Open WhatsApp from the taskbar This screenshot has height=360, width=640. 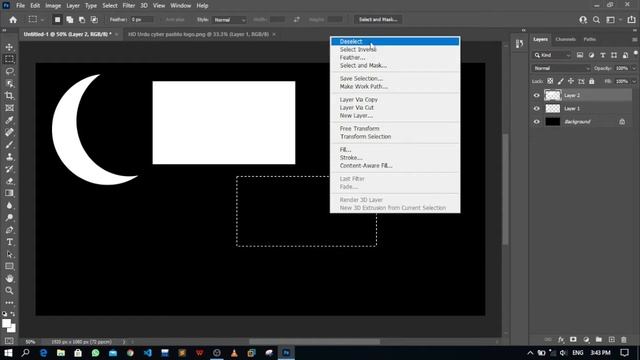coord(96,353)
